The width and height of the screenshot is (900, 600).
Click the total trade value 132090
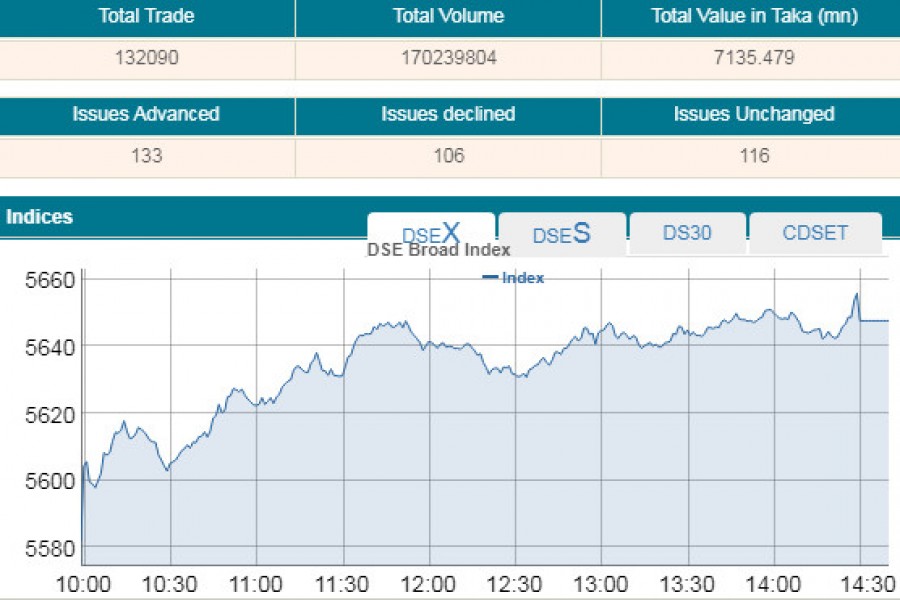tap(146, 58)
